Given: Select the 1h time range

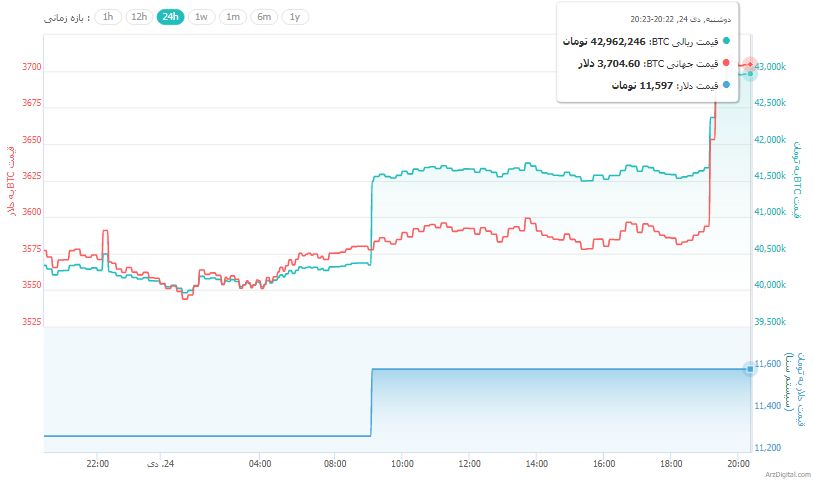Looking at the screenshot, I should click(108, 17).
